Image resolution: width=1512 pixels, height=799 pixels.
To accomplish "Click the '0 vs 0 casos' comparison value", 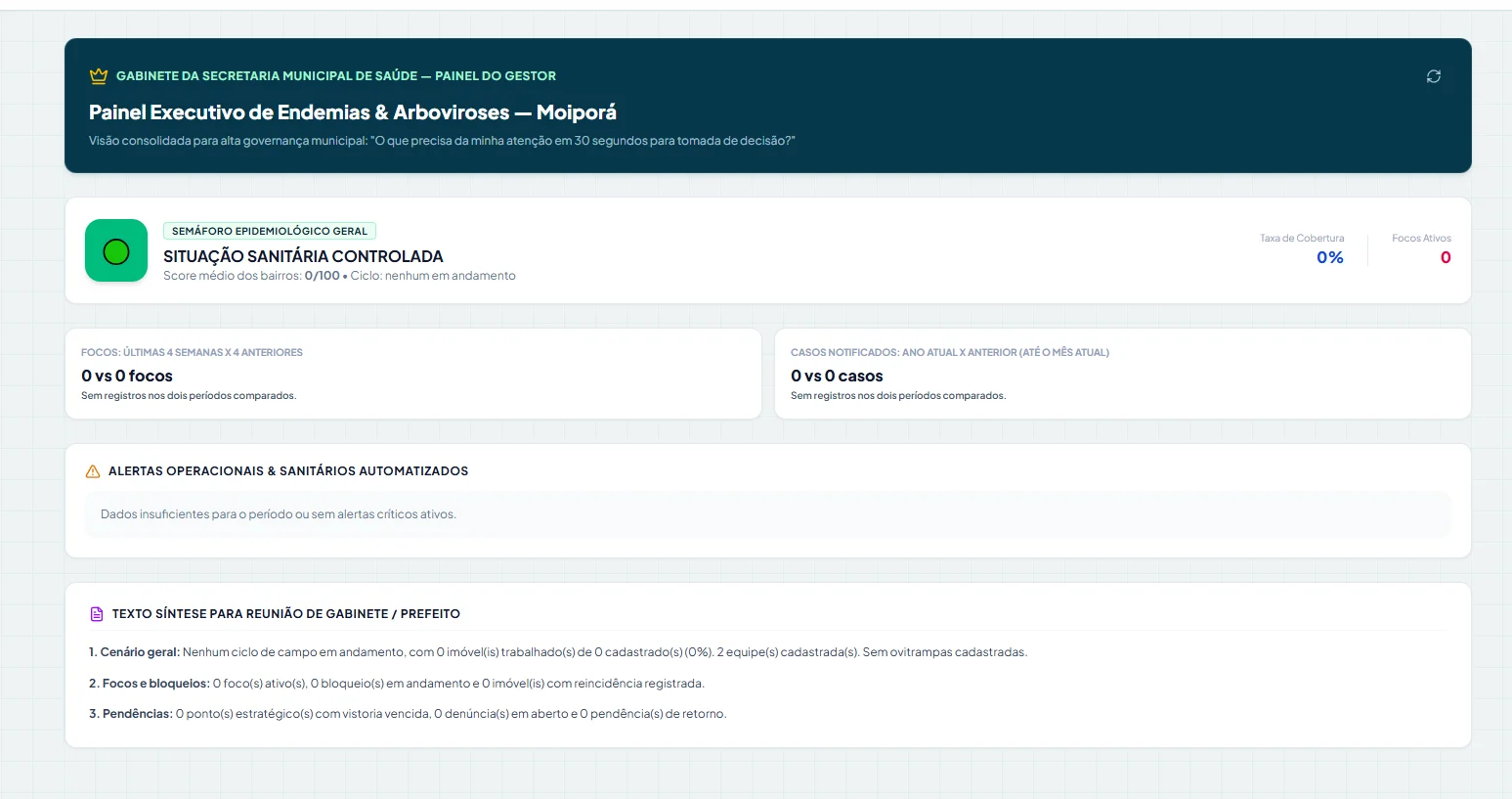I will pos(837,376).
